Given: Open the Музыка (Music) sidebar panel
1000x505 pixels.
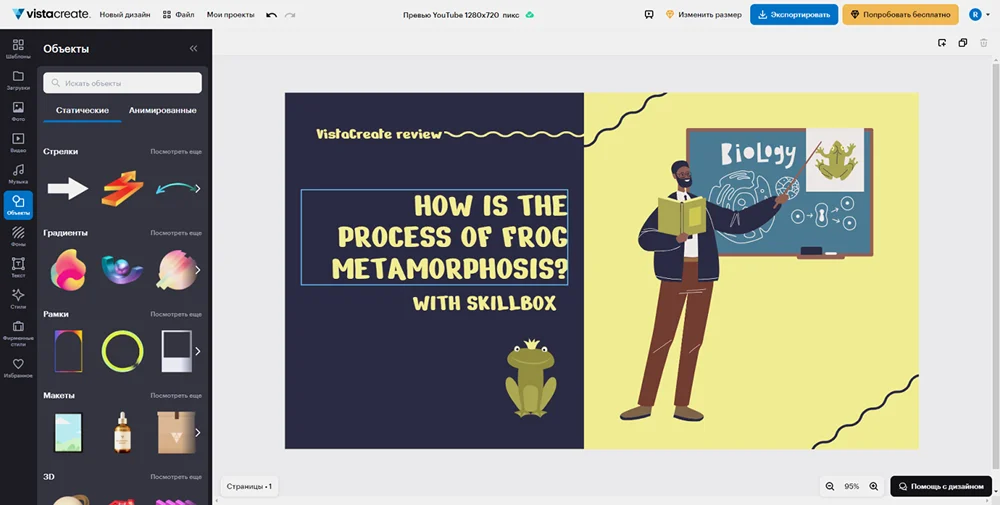Looking at the screenshot, I should [18, 173].
